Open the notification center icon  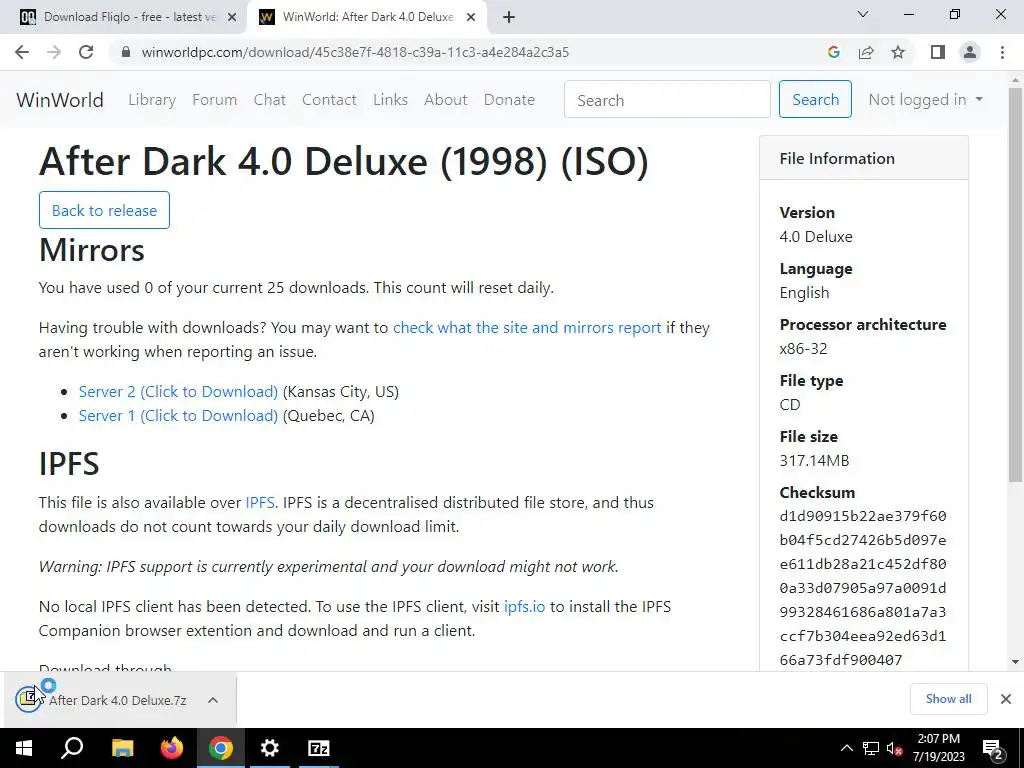point(993,748)
